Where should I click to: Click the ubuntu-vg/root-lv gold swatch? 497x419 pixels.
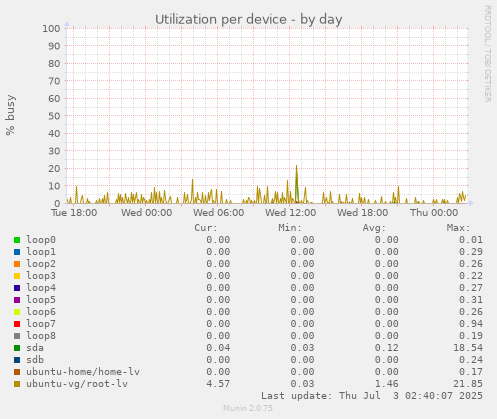pos(17,384)
